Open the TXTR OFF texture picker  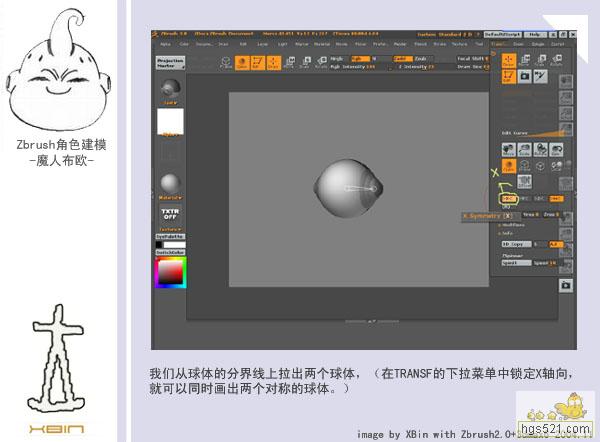tap(170, 214)
